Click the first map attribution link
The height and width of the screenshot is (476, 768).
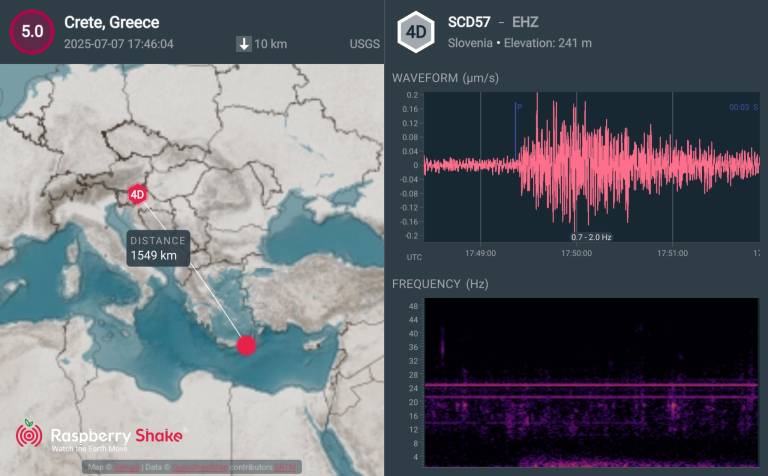[126, 467]
